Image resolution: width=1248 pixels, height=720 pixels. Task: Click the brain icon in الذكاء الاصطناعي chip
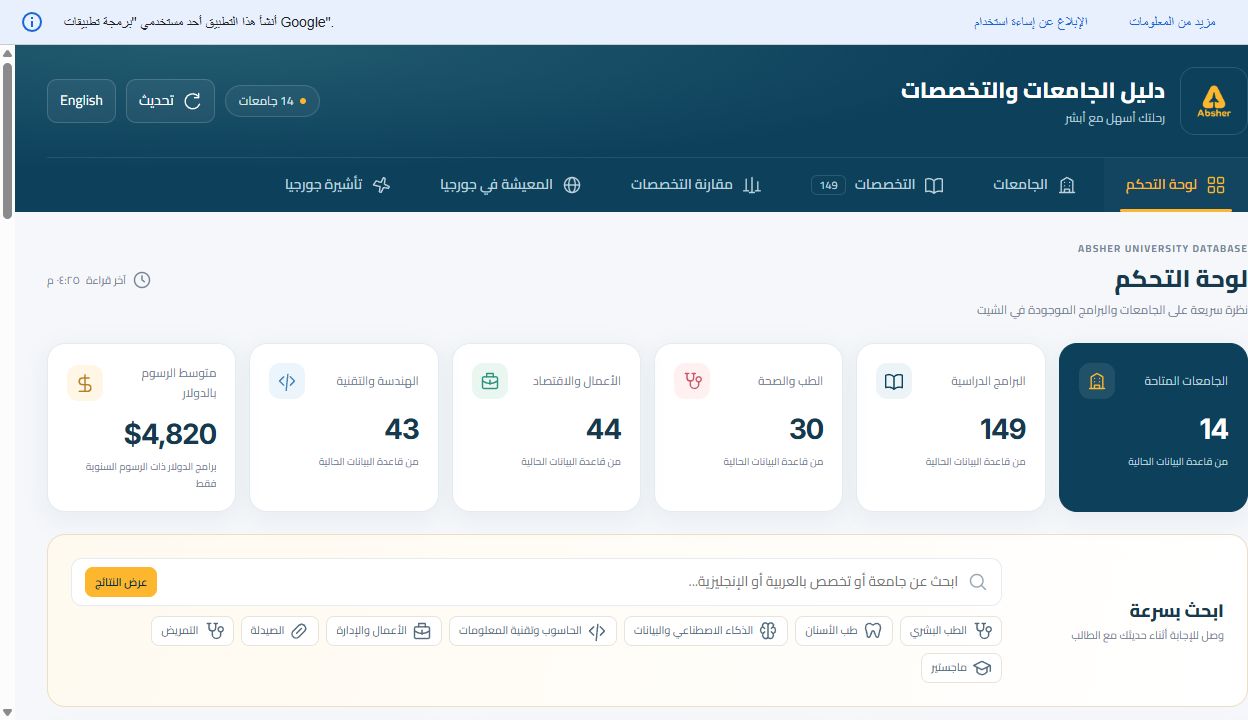click(768, 631)
